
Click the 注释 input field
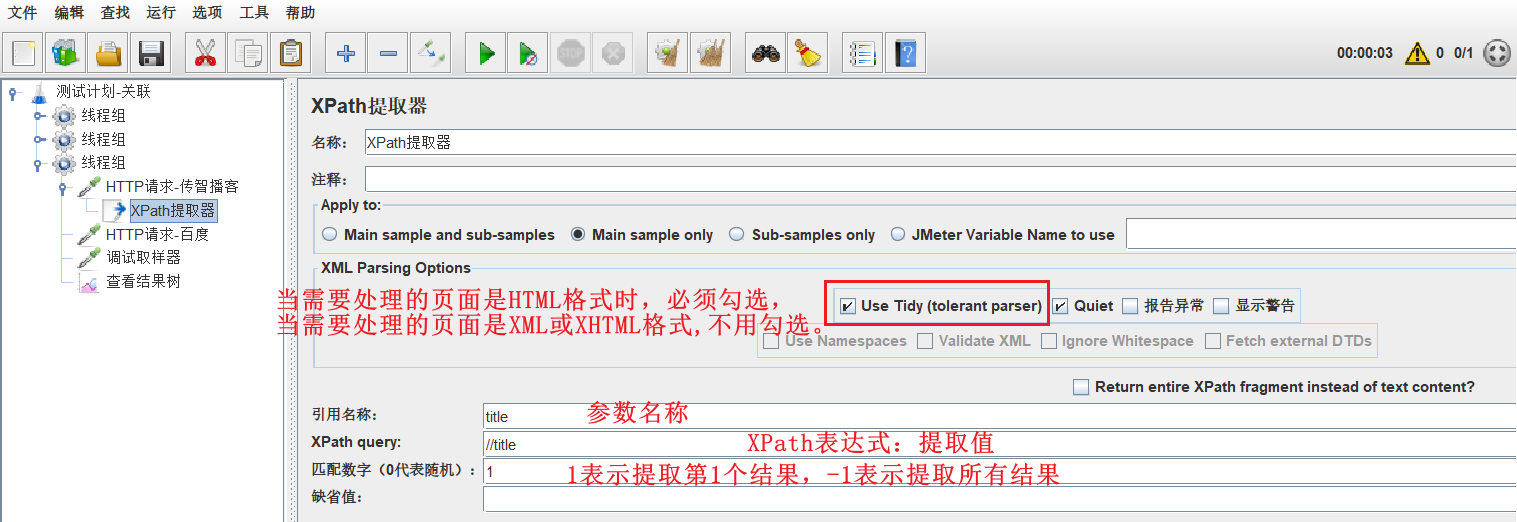tap(940, 179)
